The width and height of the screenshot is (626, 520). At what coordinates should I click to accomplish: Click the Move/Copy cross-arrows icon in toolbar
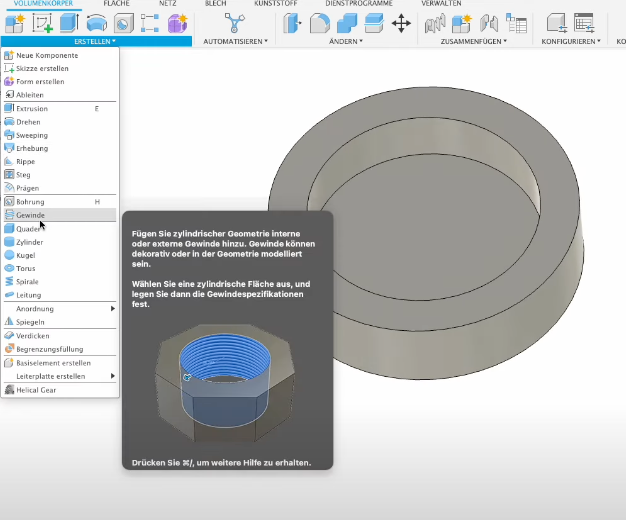401,23
